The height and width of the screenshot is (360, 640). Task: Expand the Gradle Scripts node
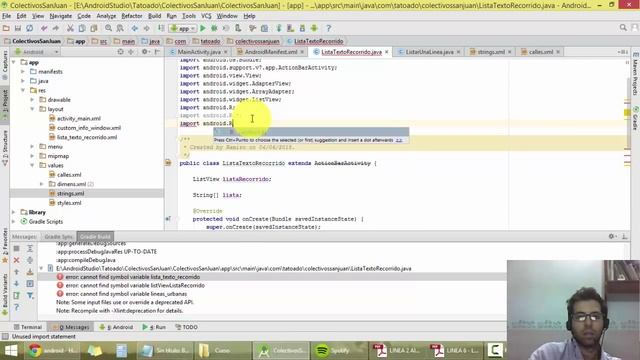tap(14, 222)
